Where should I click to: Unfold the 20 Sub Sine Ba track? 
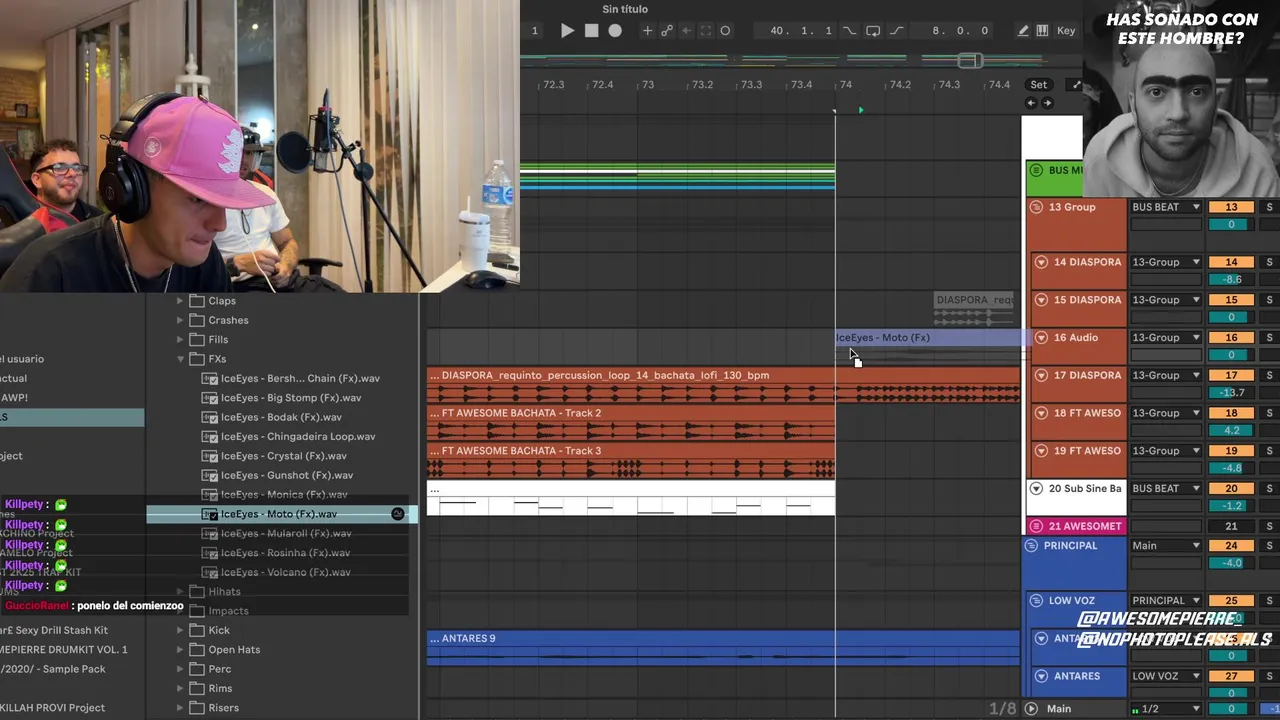pos(1036,489)
